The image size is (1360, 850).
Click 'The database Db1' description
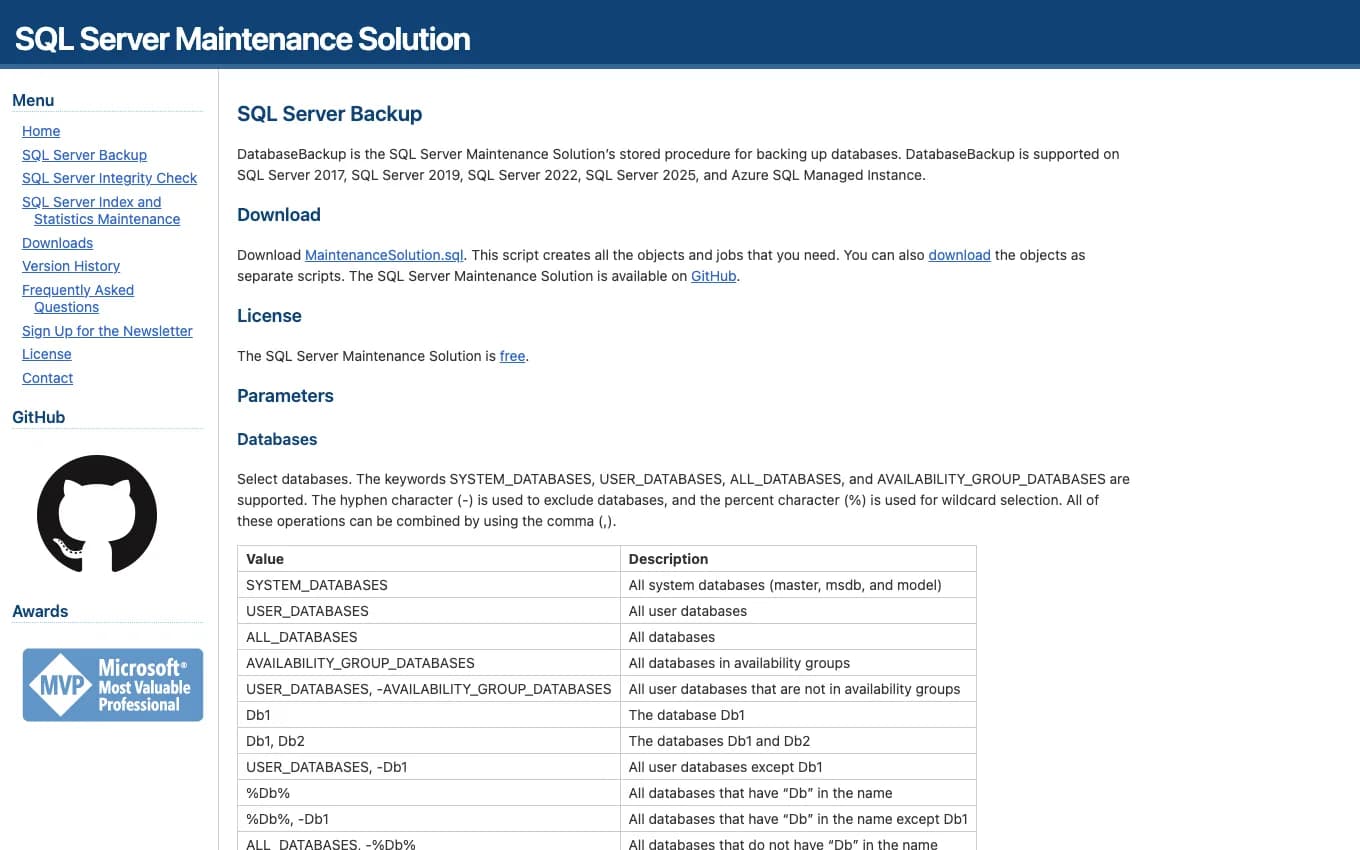click(x=798, y=715)
